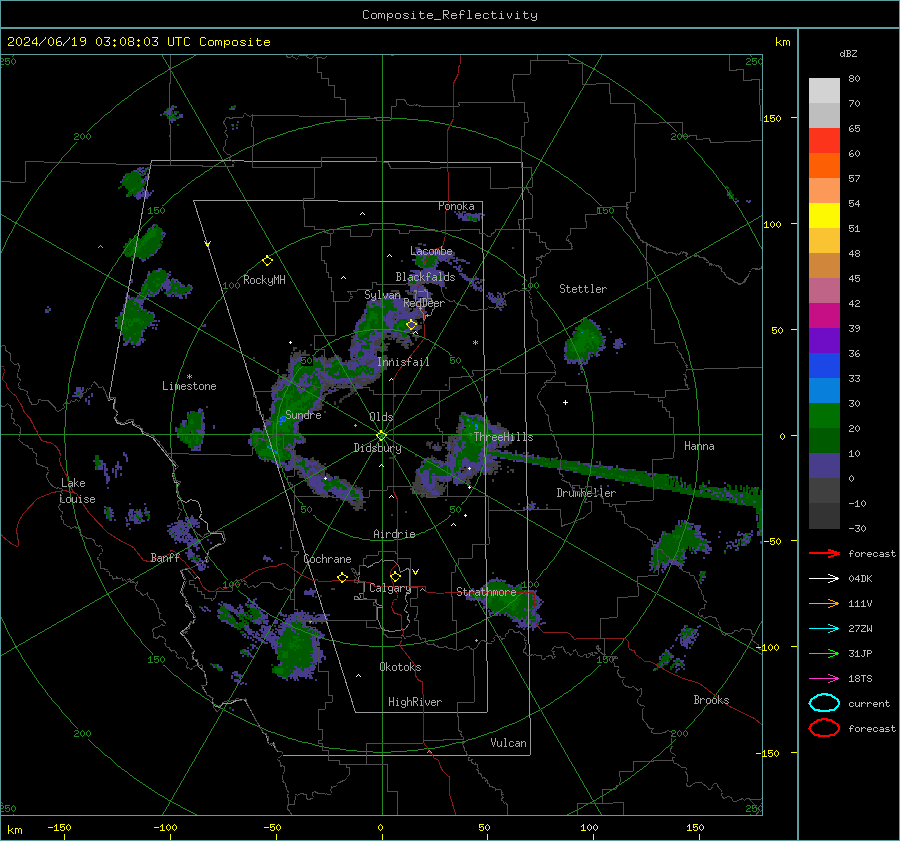900x841 pixels.
Task: Click the Strathmore city label
Action: pos(486,592)
